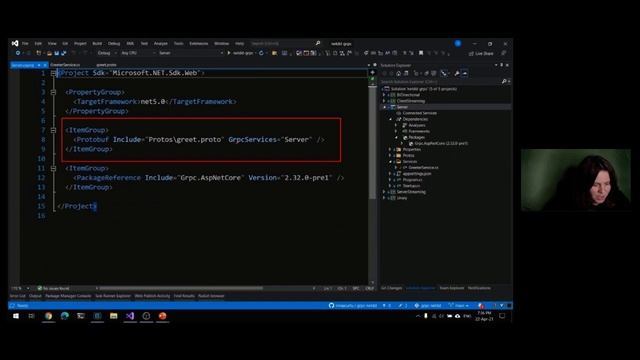This screenshot has width=640, height=360.
Task: Collapse the PropertyGroup fold on line 3
Action: 53,92
